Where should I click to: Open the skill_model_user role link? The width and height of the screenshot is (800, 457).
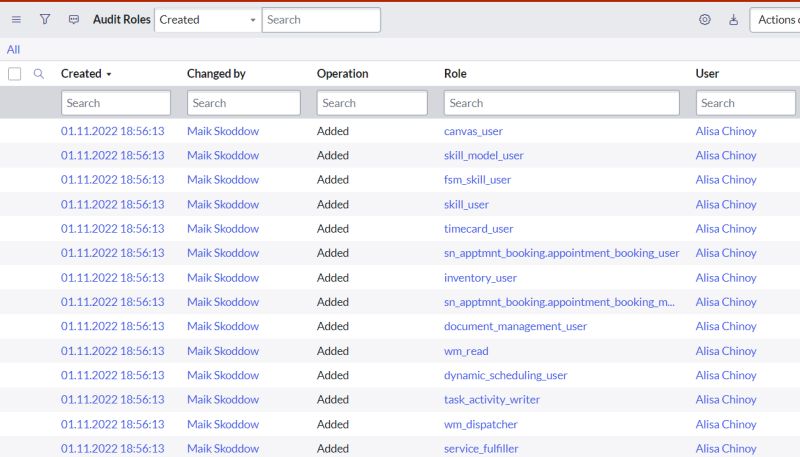click(x=484, y=156)
